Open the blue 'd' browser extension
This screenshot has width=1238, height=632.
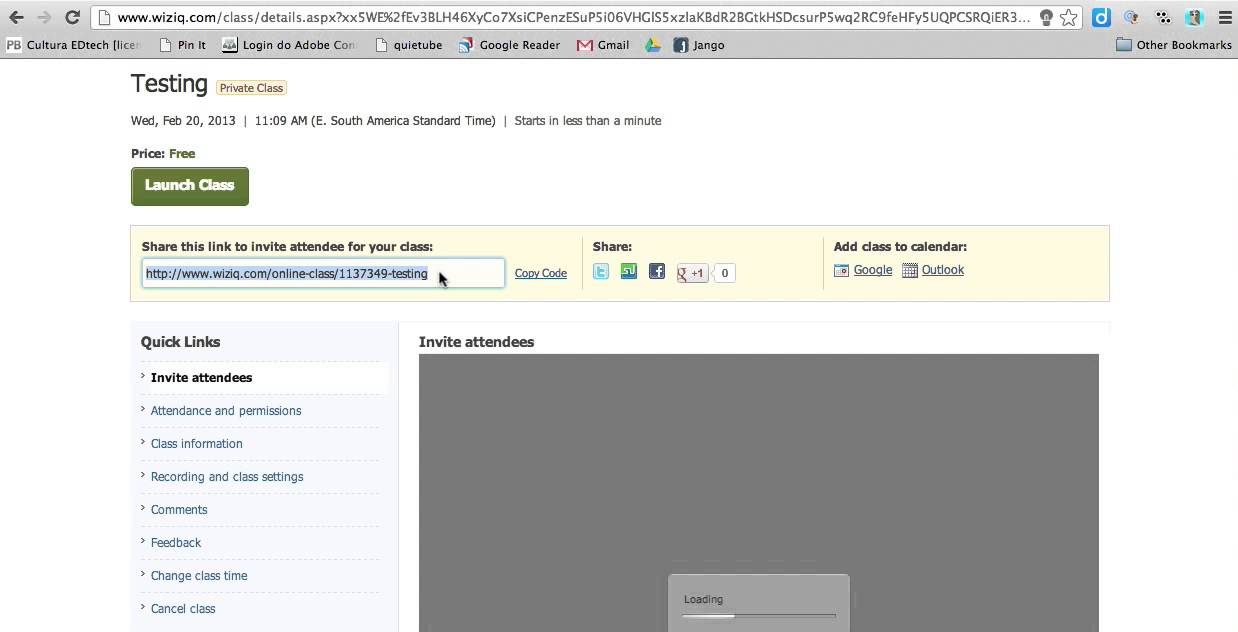[1101, 17]
